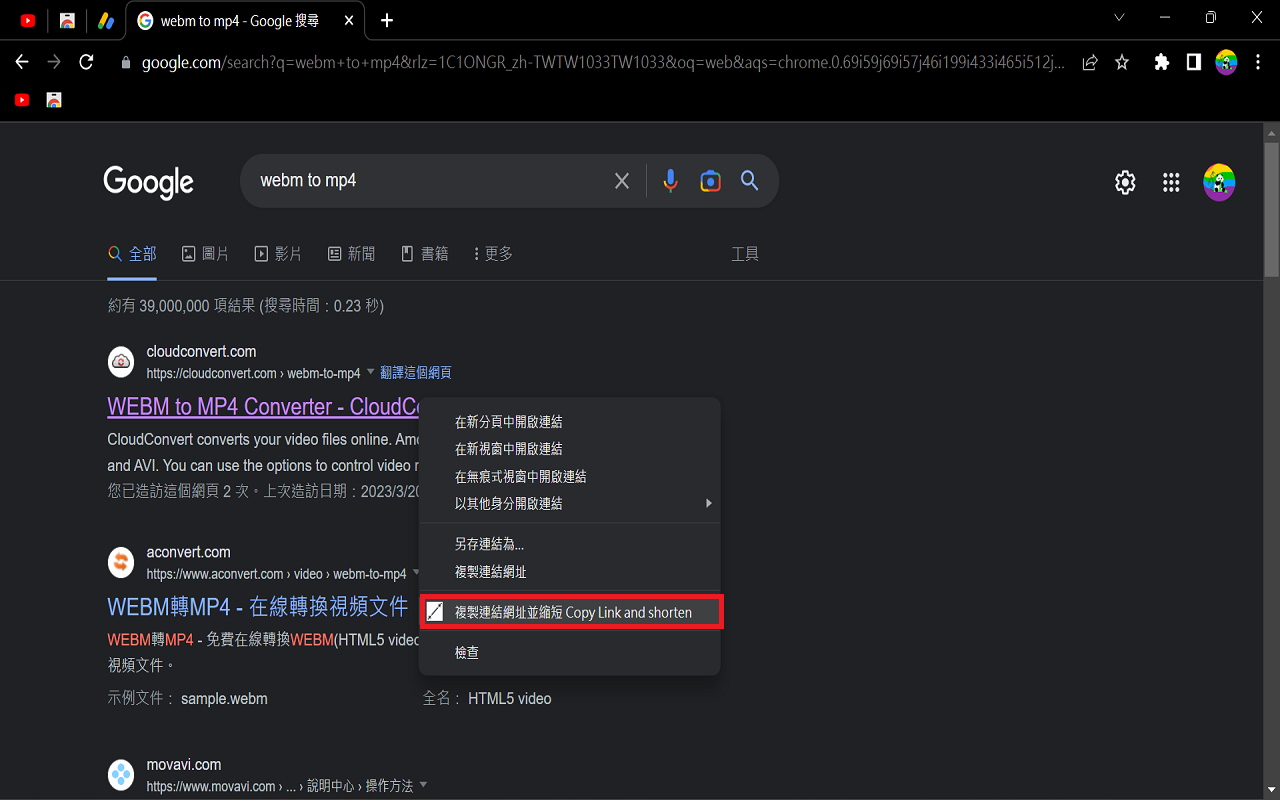This screenshot has height=800, width=1280.
Task: Open Google settings gear
Action: pos(1125,182)
